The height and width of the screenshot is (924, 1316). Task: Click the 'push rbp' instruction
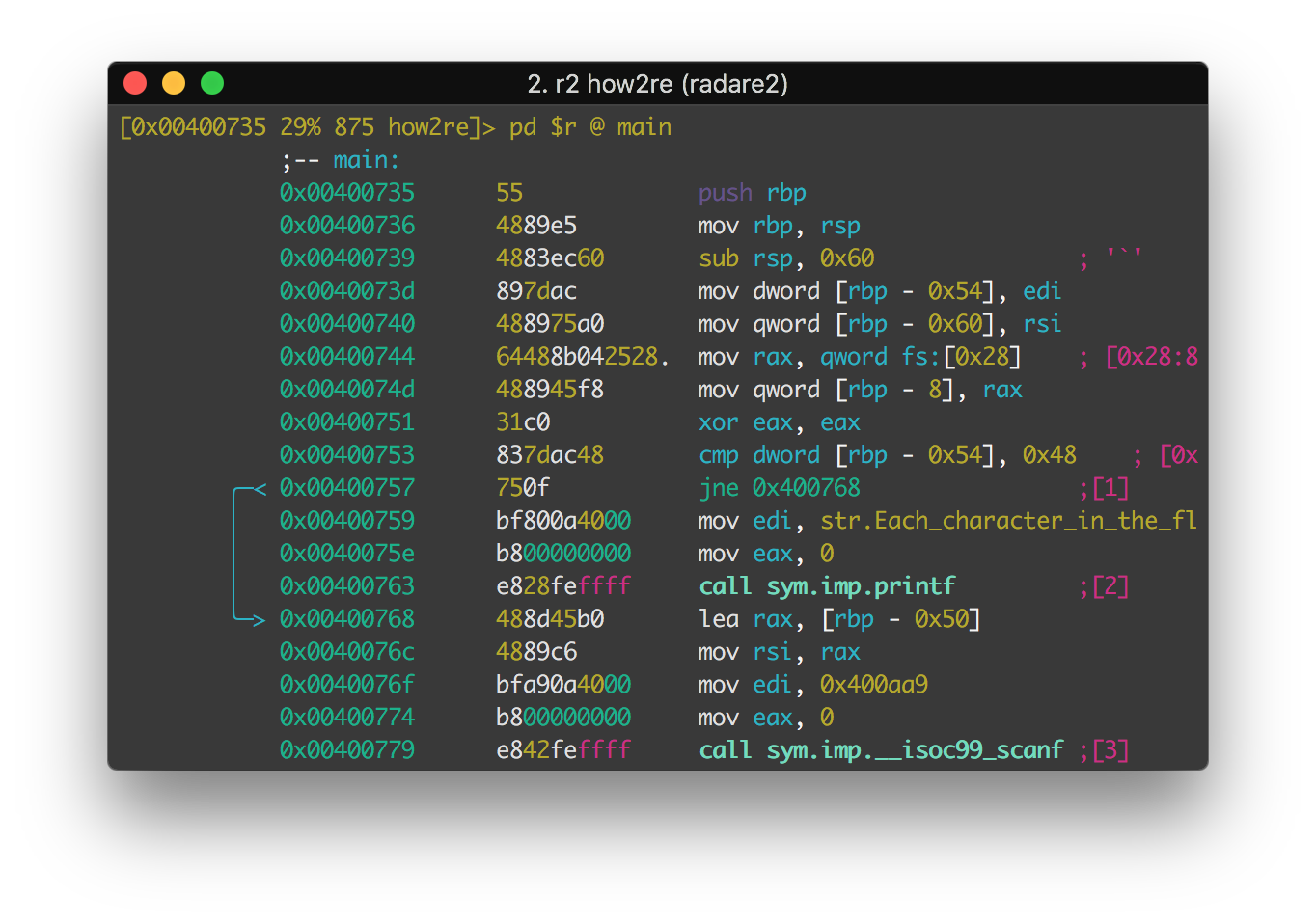pos(753,193)
